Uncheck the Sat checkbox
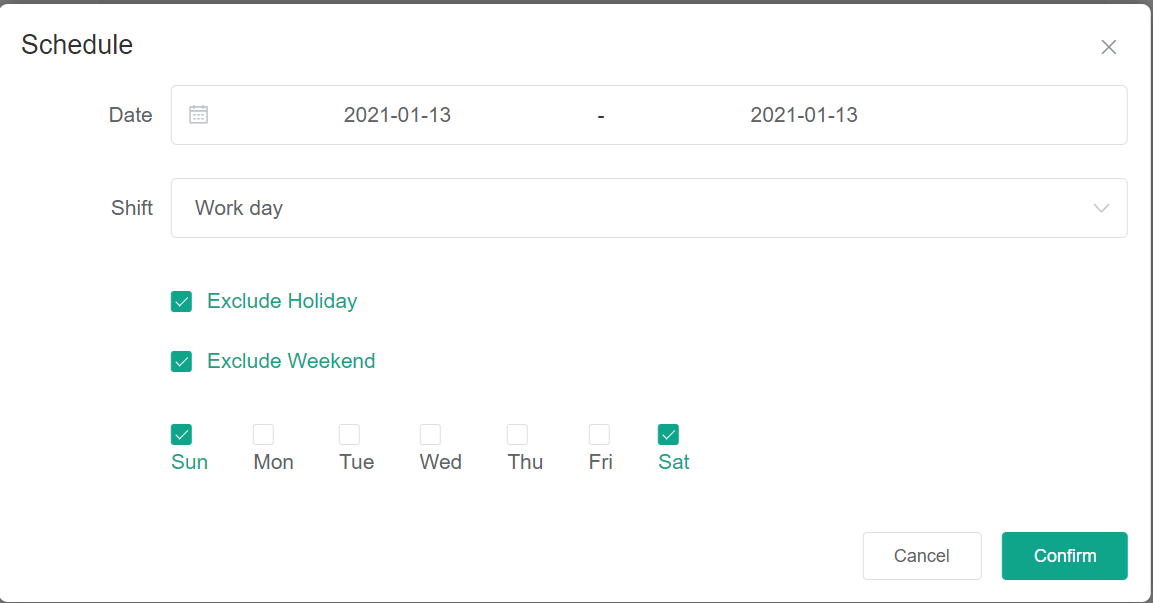Screen dimensions: 1153x603 (668, 434)
